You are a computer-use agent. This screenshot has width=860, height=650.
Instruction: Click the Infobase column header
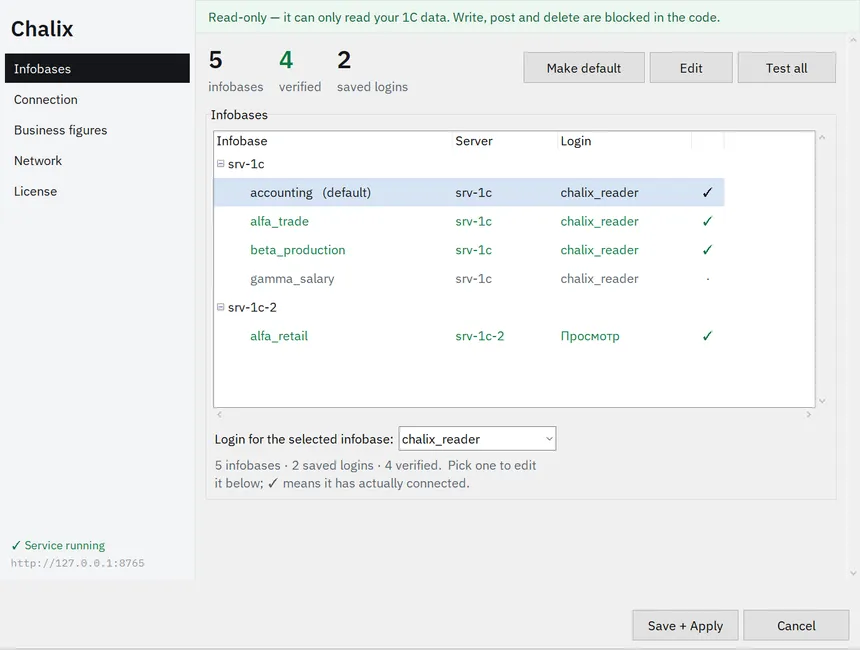point(333,141)
